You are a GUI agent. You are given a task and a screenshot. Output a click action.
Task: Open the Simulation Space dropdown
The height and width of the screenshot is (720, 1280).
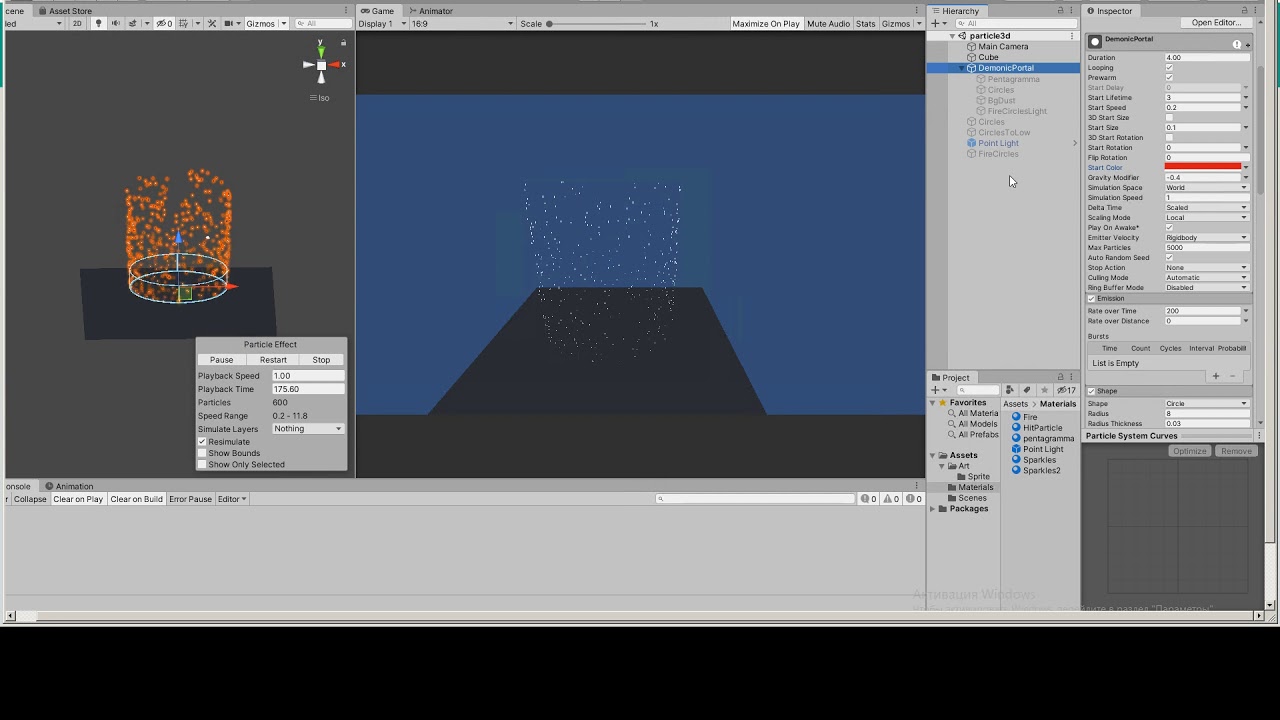pyautogui.click(x=1207, y=188)
